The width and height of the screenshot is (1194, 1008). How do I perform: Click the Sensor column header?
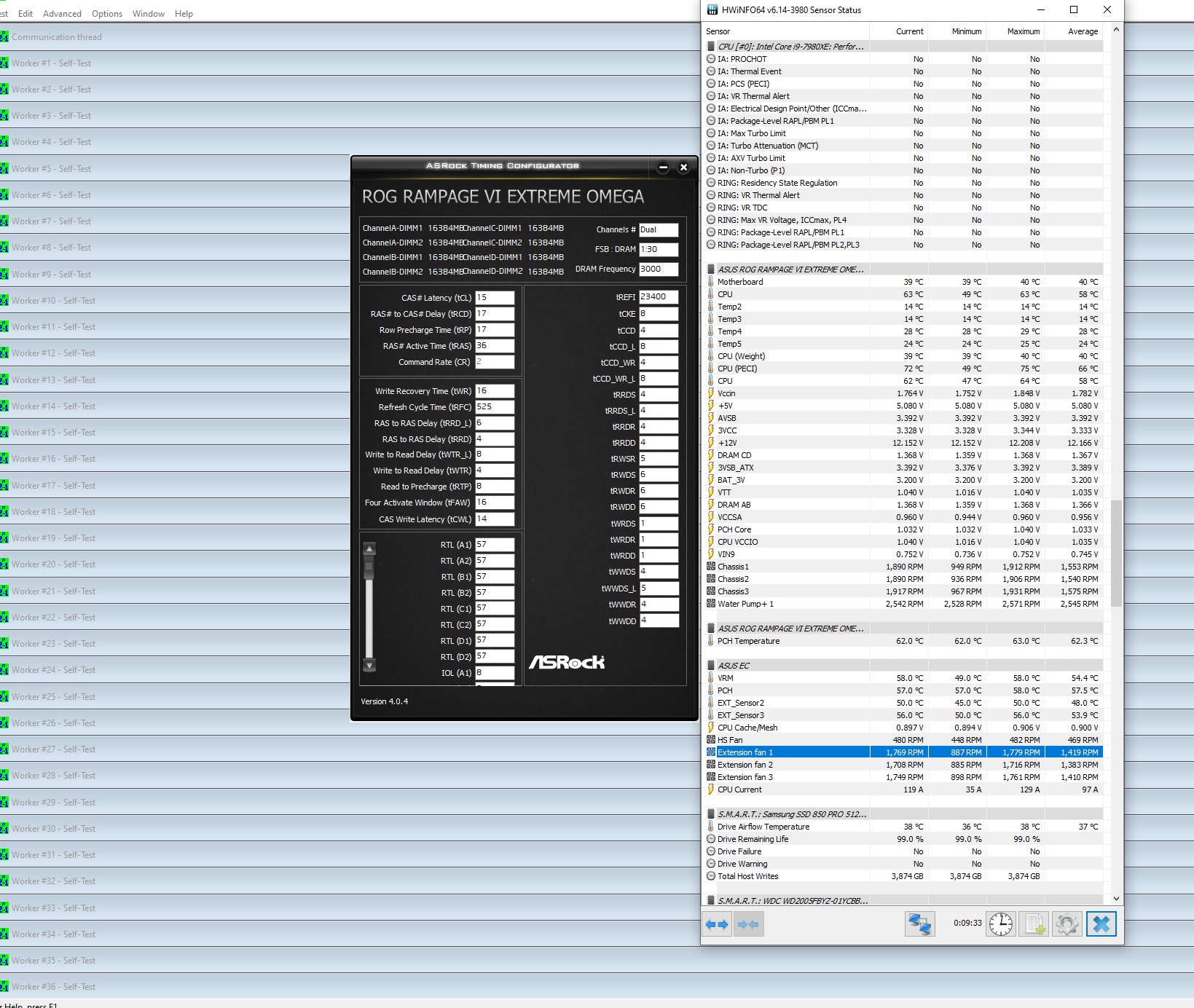(785, 31)
